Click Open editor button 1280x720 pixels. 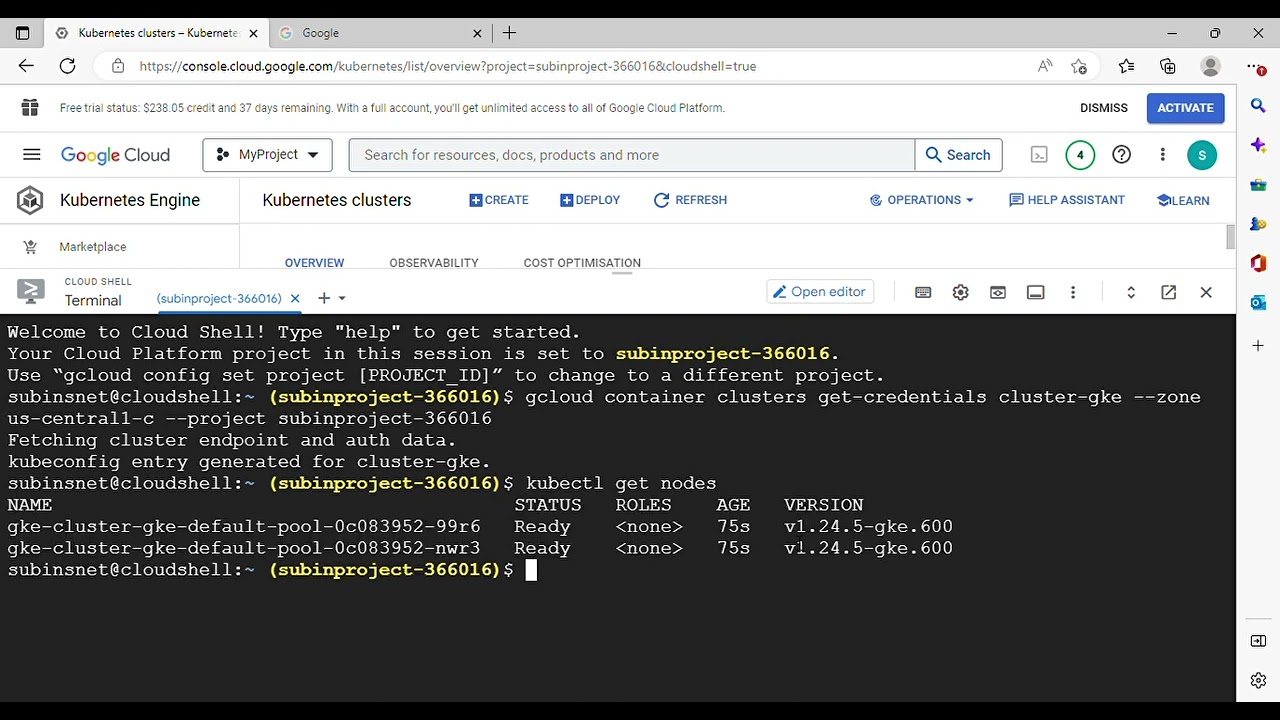pyautogui.click(x=820, y=292)
